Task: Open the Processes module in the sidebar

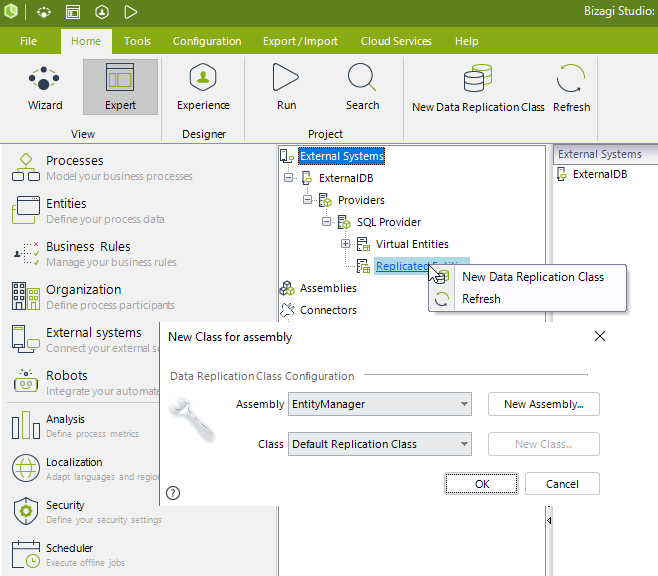Action: [x=102, y=168]
